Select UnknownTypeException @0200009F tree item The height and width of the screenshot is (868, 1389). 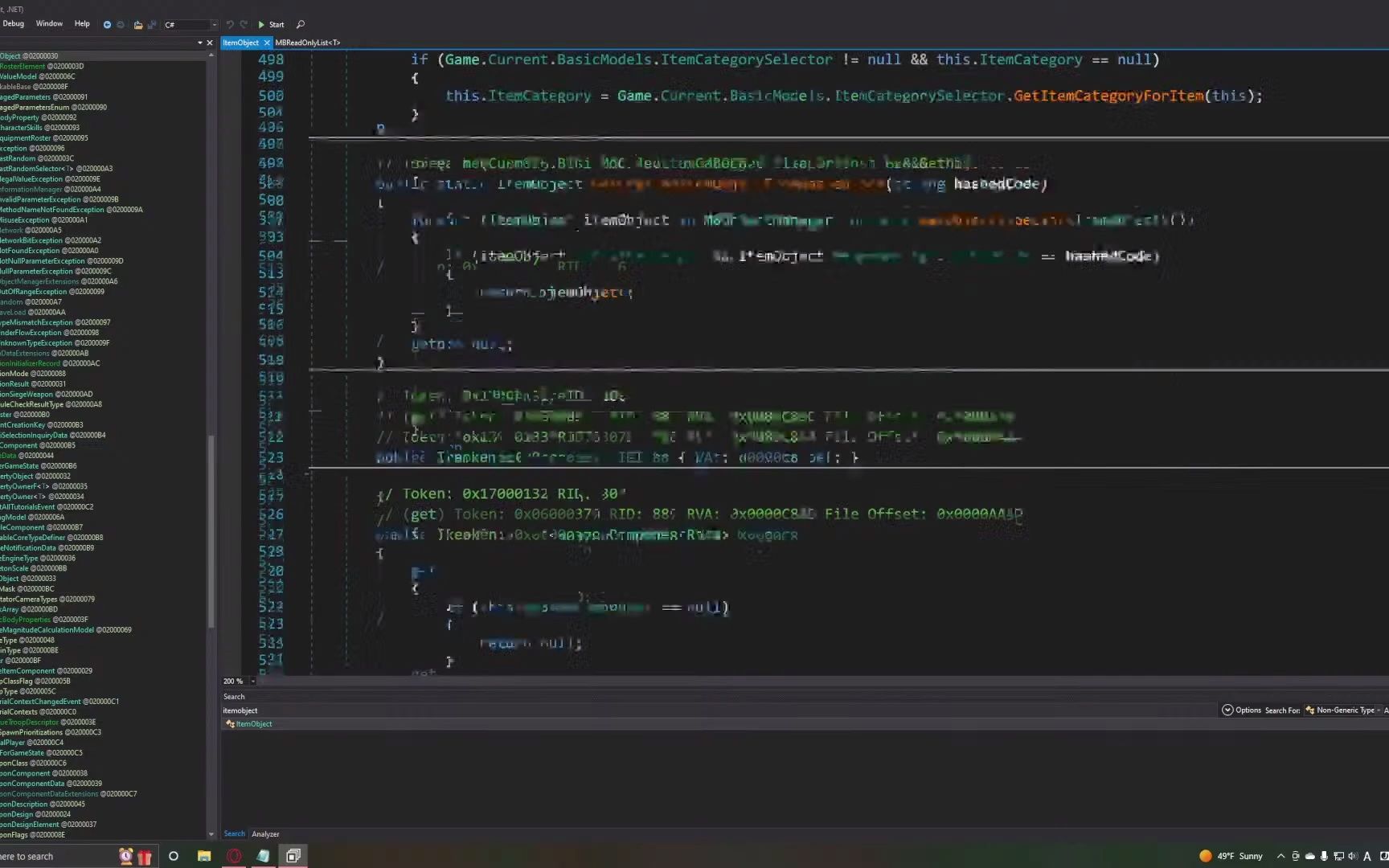coord(54,343)
